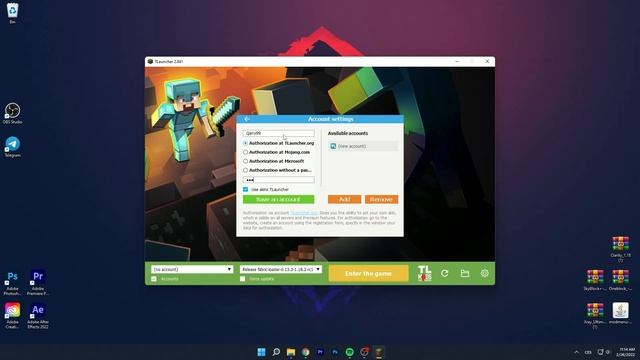
Task: Click Enter the game button
Action: click(368, 273)
